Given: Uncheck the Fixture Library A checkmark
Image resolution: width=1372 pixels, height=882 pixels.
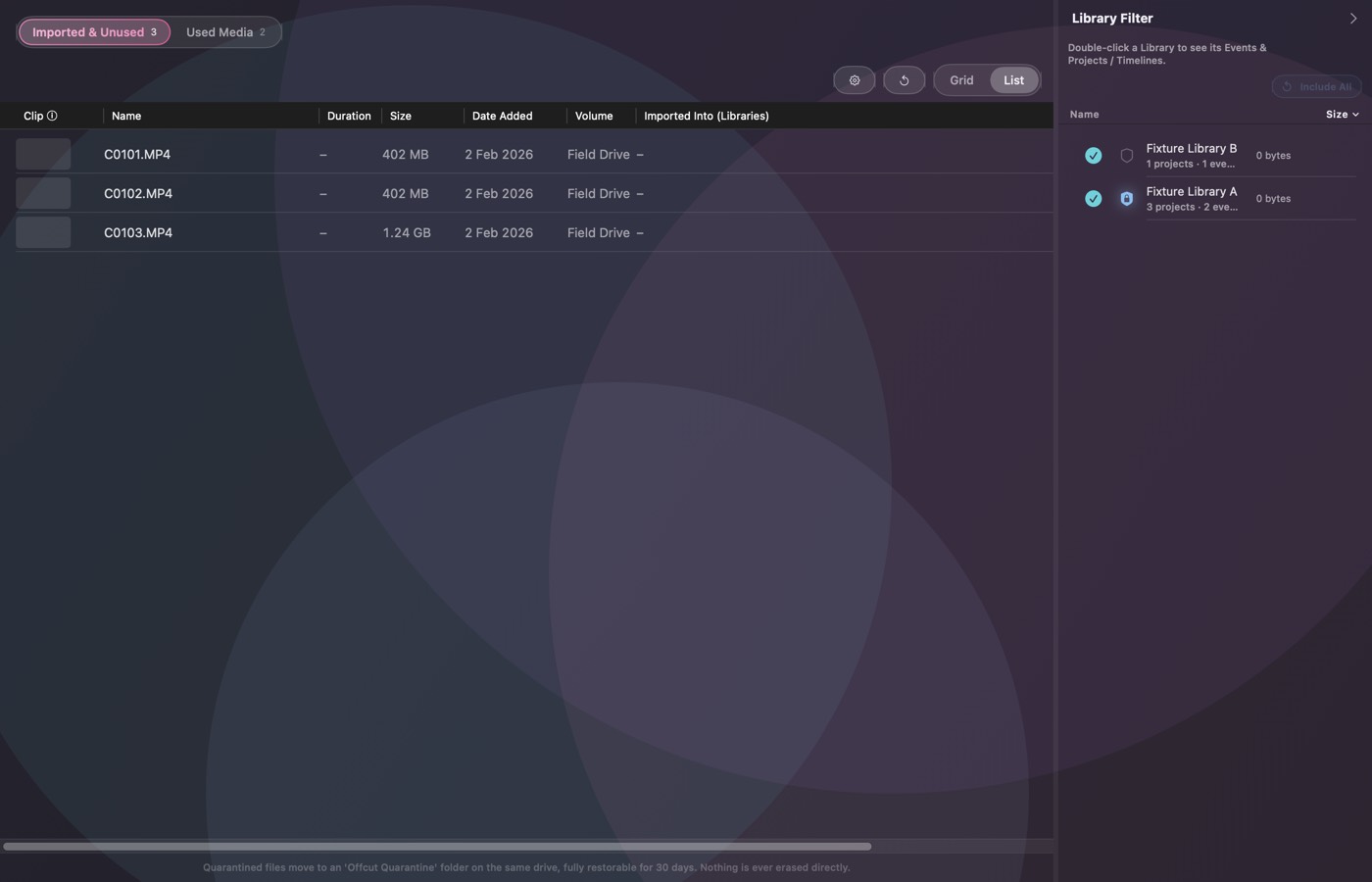Looking at the screenshot, I should click(1093, 199).
